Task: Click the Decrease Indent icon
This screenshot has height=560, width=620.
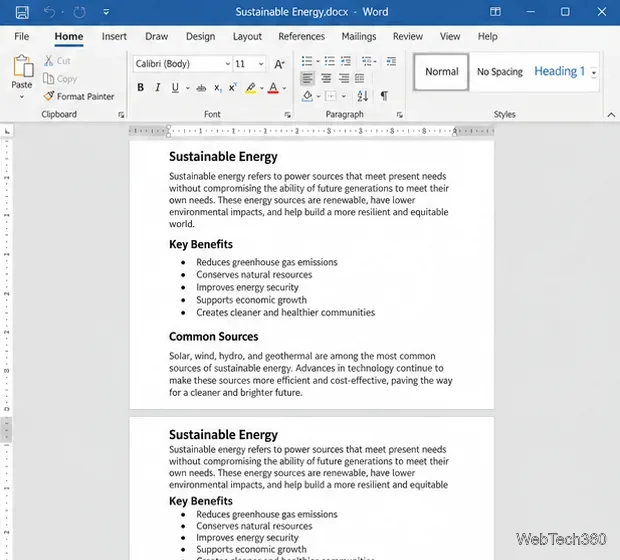Action: point(367,61)
